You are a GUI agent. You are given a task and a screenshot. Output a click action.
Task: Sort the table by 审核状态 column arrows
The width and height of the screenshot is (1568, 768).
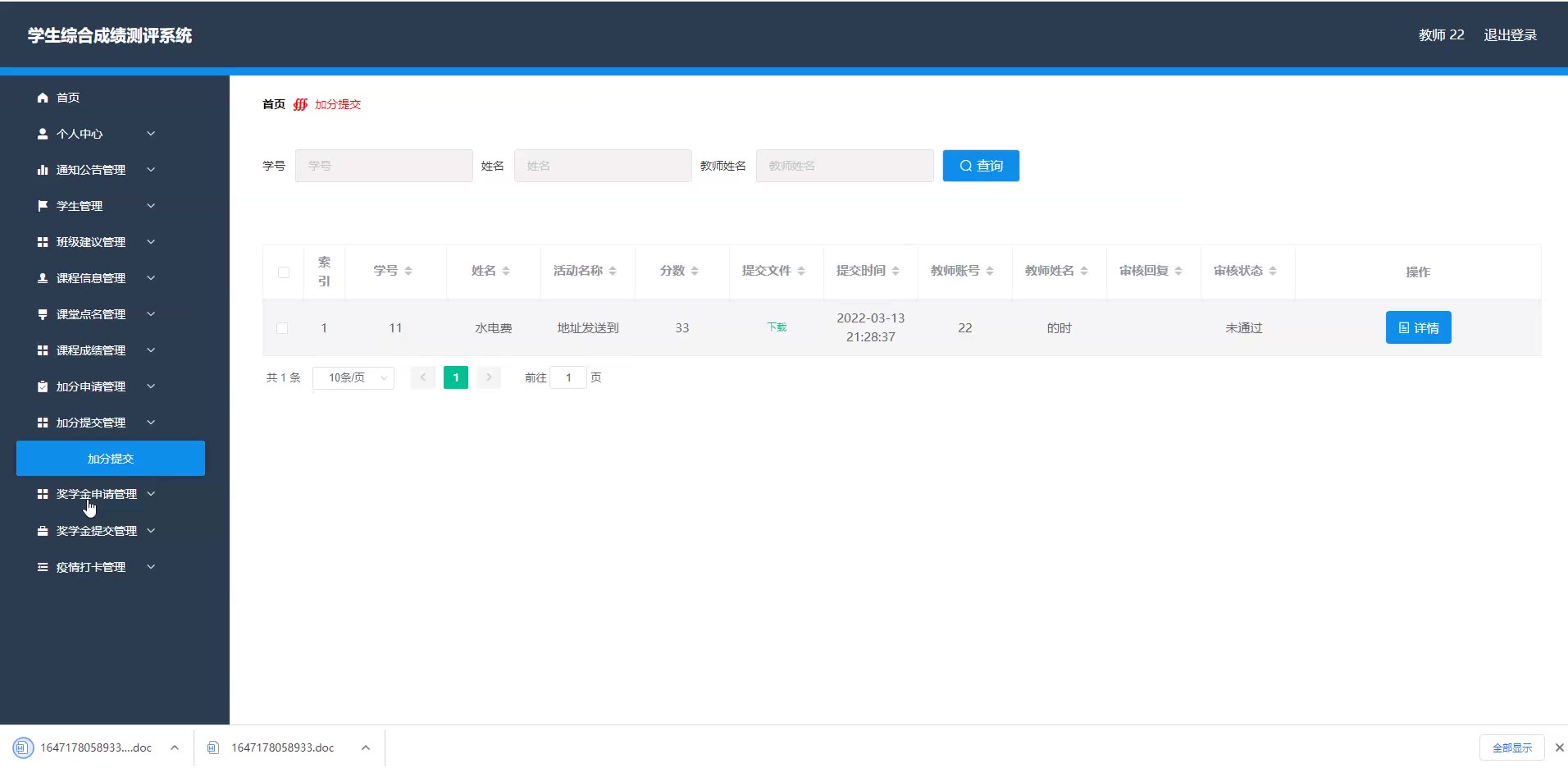(x=1273, y=271)
